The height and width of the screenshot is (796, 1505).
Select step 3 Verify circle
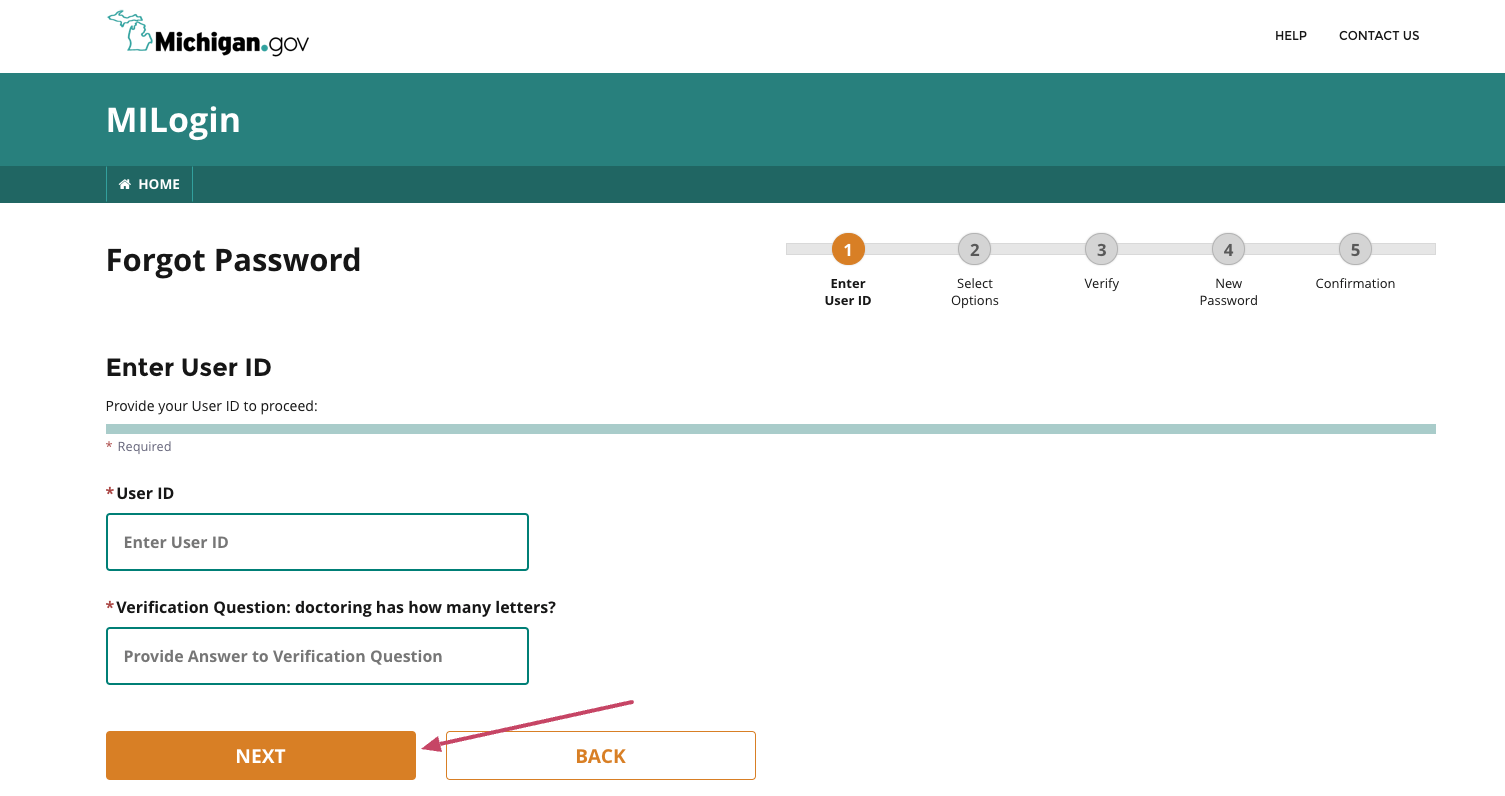[x=1101, y=250]
